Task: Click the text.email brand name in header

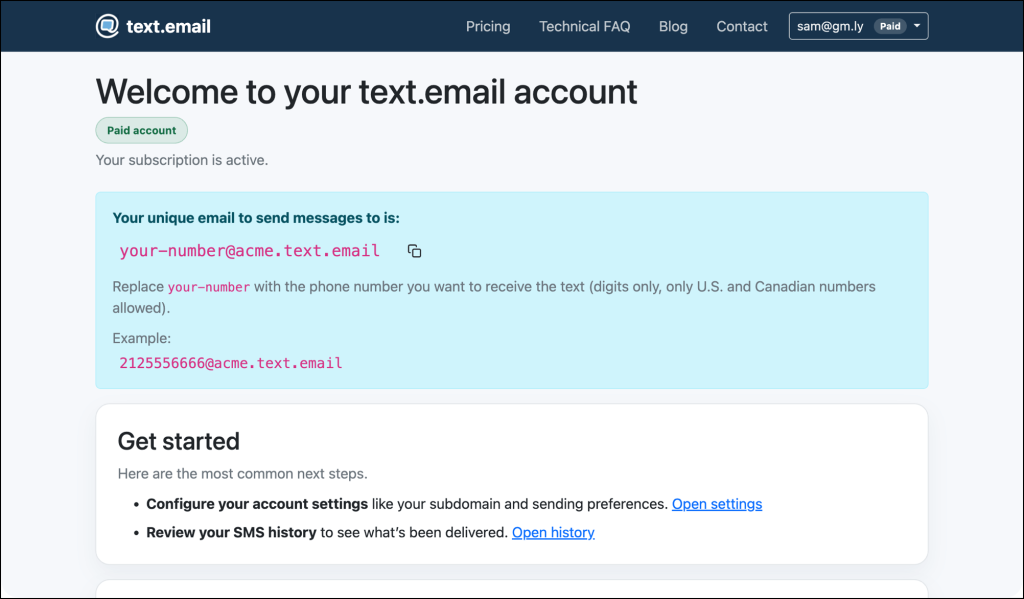Action: point(168,26)
